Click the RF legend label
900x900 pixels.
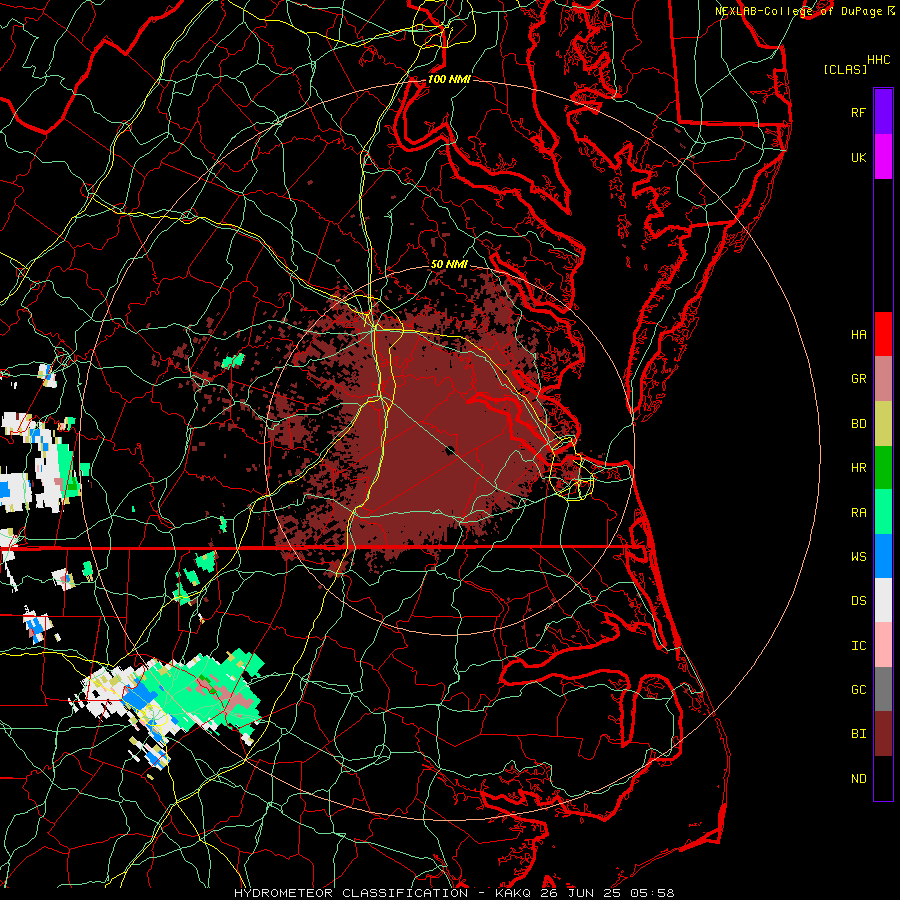tap(859, 112)
